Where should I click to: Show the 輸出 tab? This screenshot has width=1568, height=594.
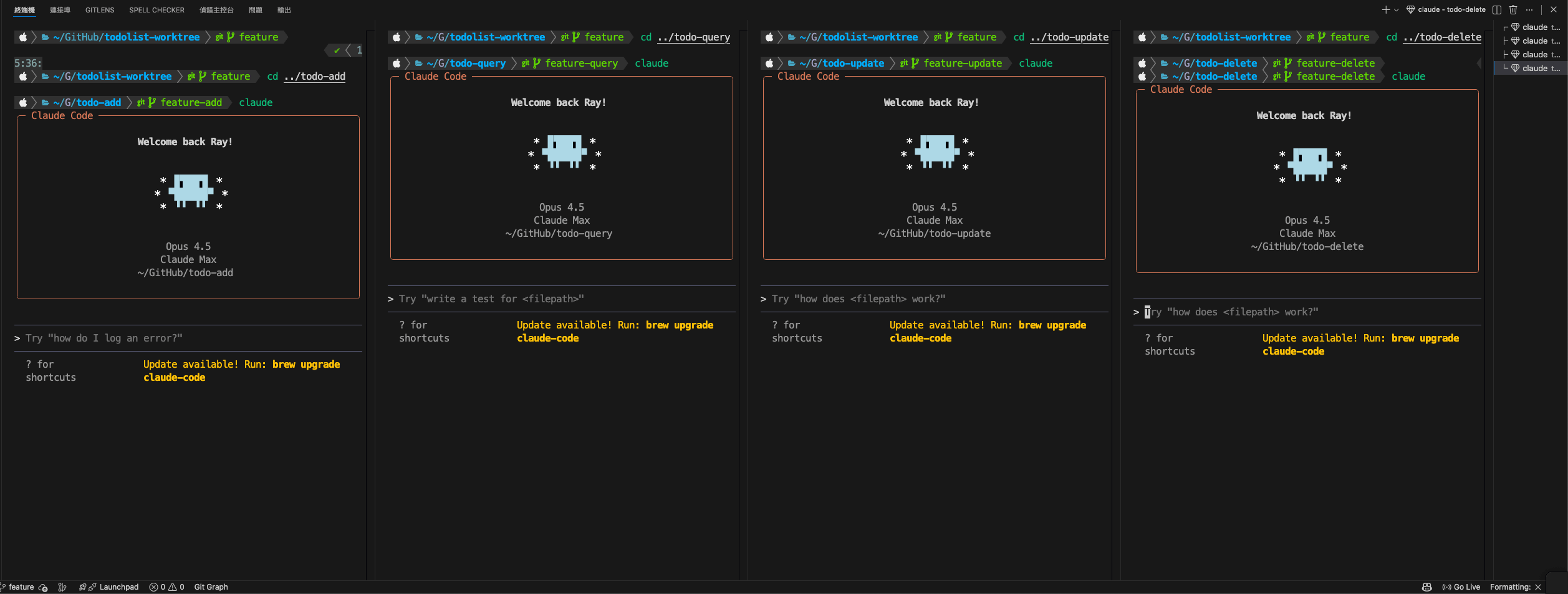(x=284, y=10)
